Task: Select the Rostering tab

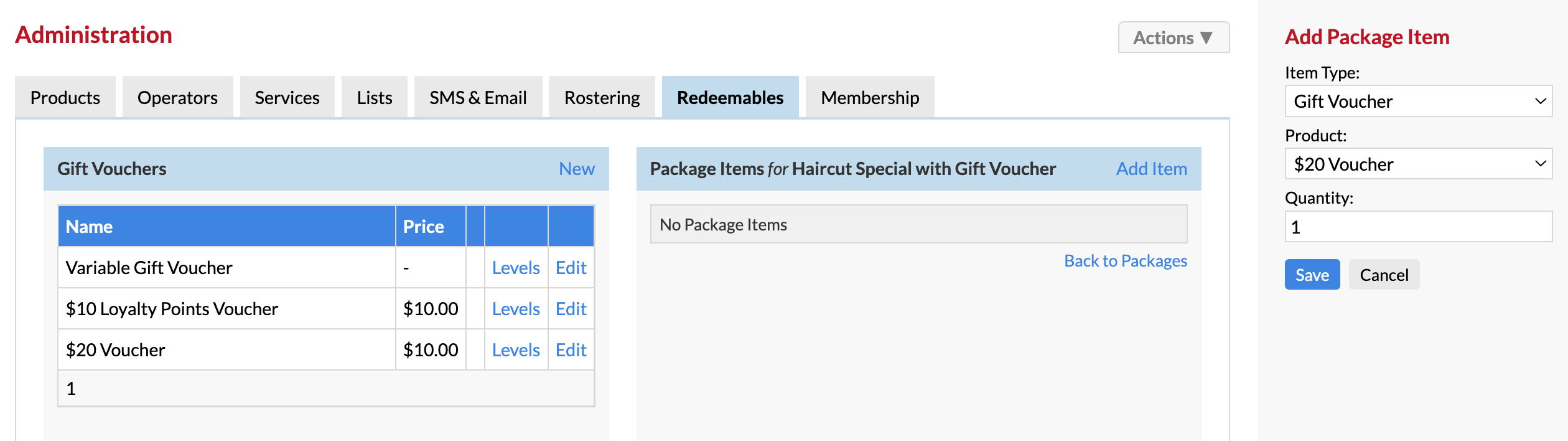Action: click(602, 97)
